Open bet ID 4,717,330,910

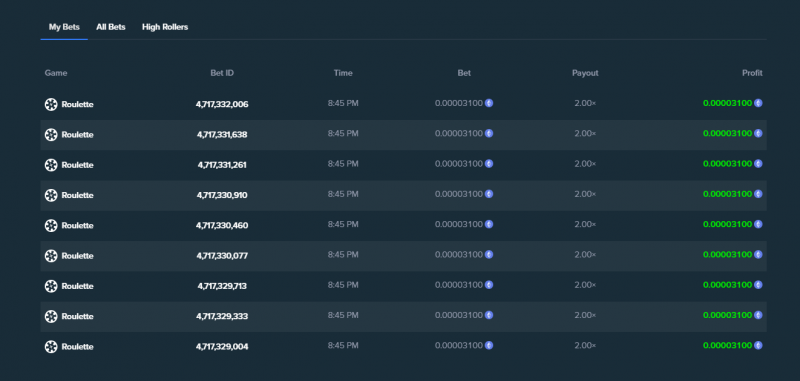222,195
